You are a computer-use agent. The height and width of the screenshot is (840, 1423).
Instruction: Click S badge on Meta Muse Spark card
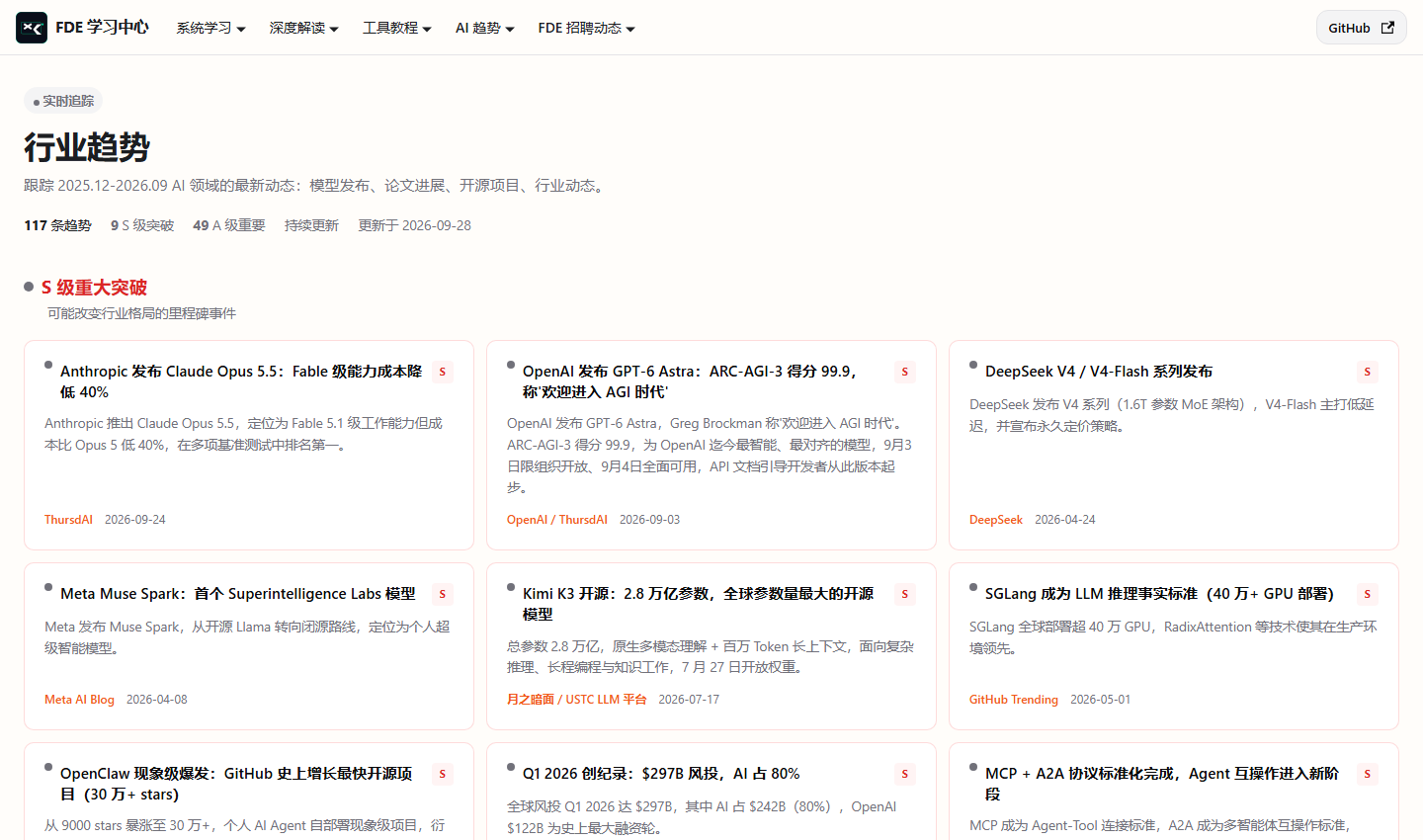click(x=443, y=594)
